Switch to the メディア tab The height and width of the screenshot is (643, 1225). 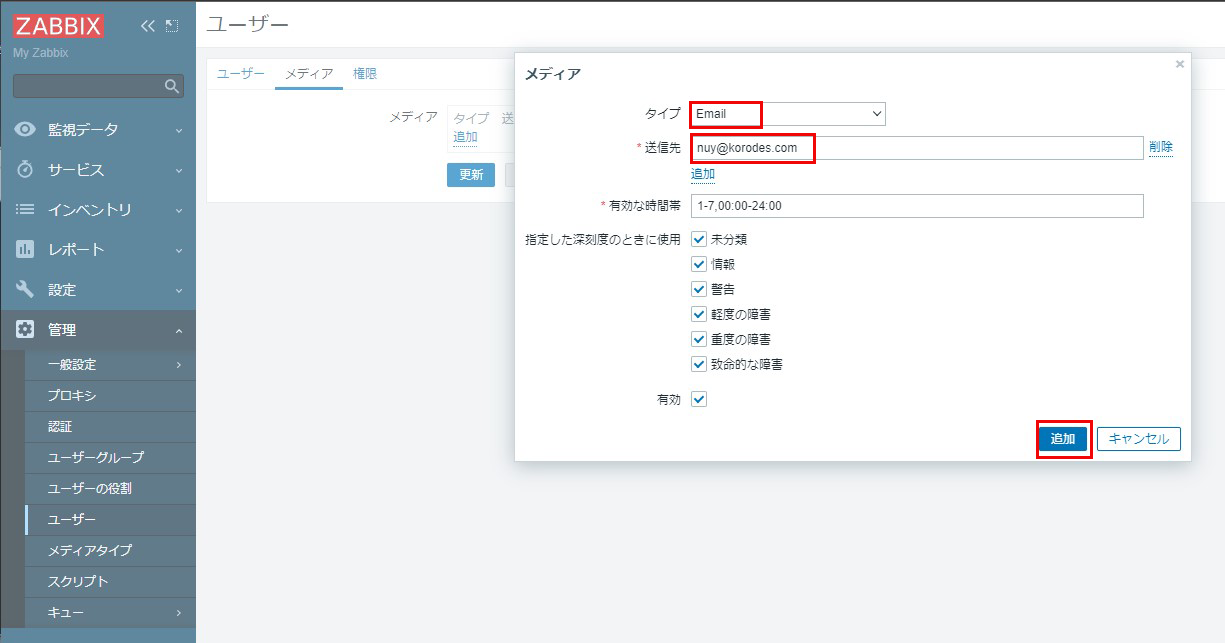pos(309,74)
